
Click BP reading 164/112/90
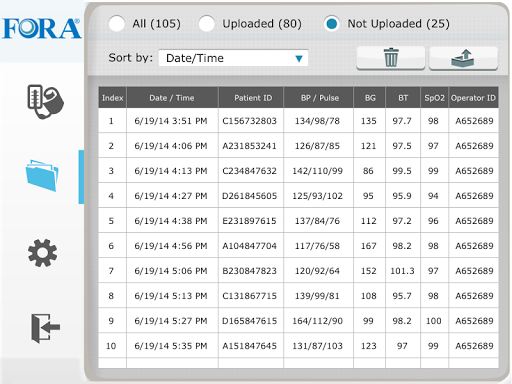pos(317,321)
